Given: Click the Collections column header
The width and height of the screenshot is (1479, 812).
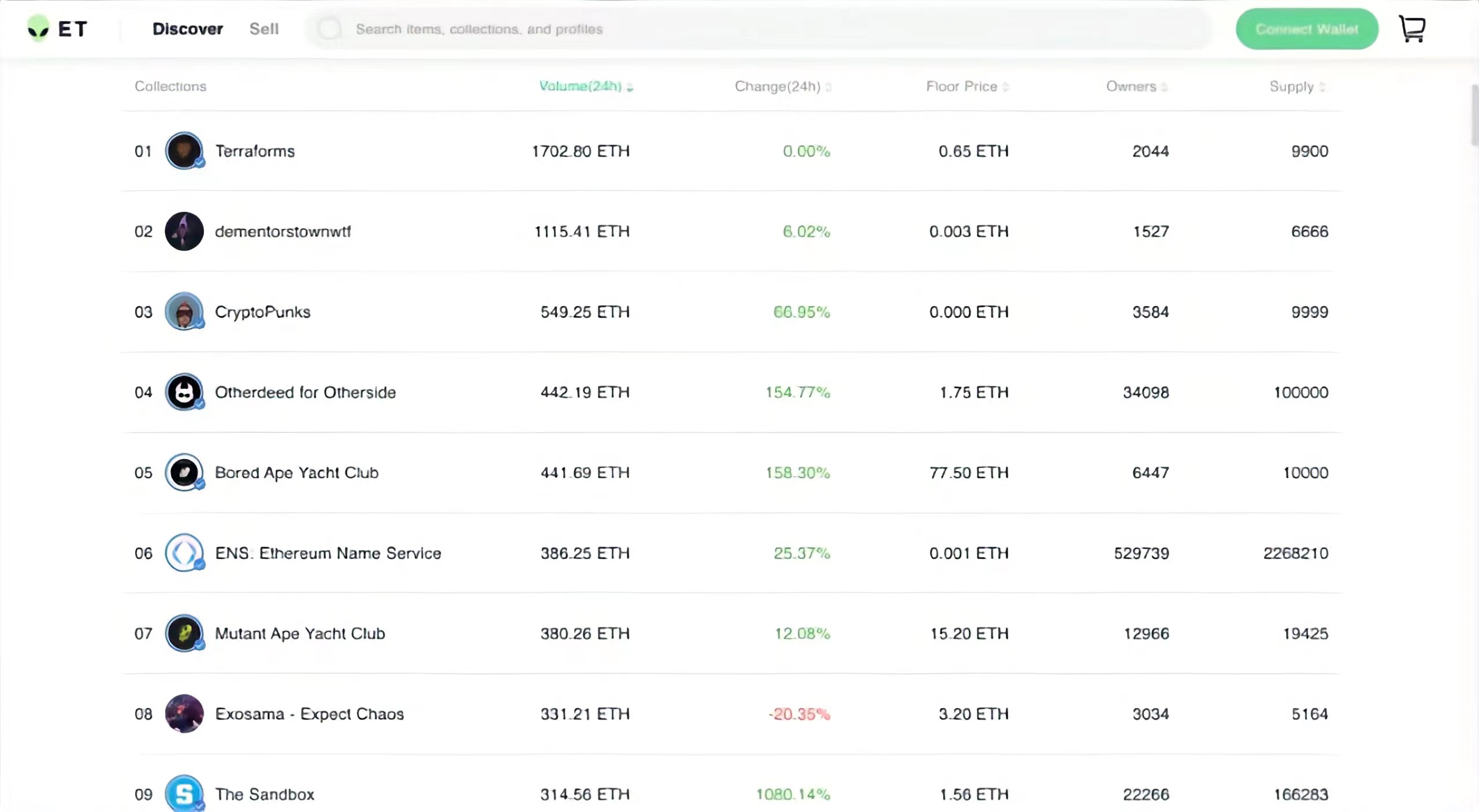Looking at the screenshot, I should [170, 86].
